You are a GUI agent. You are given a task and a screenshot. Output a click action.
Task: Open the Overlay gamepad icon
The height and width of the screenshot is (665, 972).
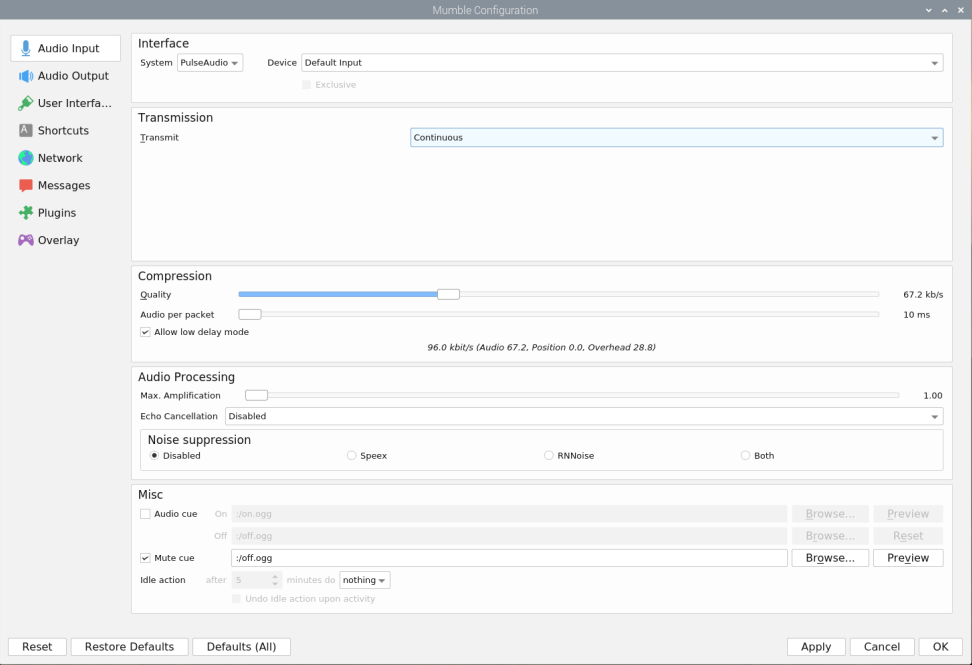coord(26,240)
